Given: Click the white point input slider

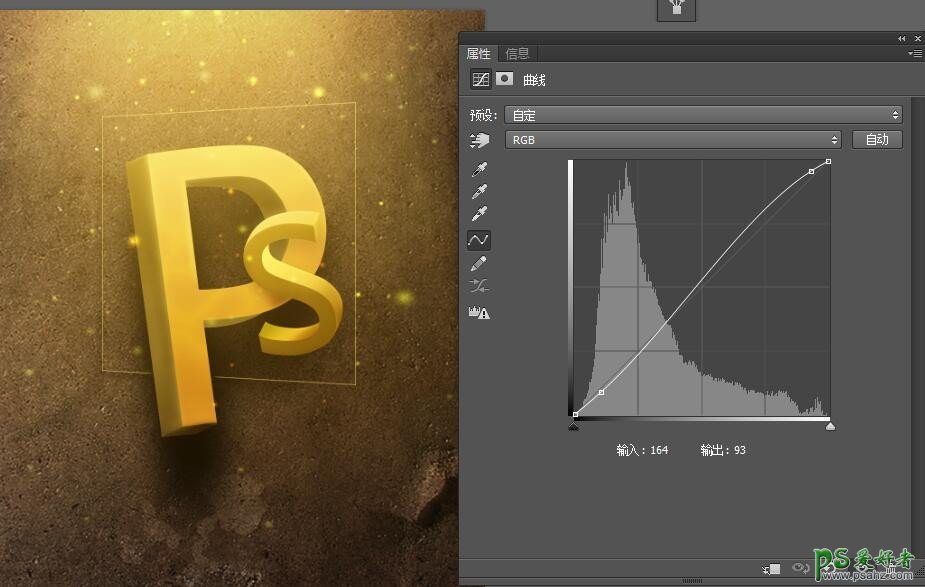Looking at the screenshot, I should (830, 427).
